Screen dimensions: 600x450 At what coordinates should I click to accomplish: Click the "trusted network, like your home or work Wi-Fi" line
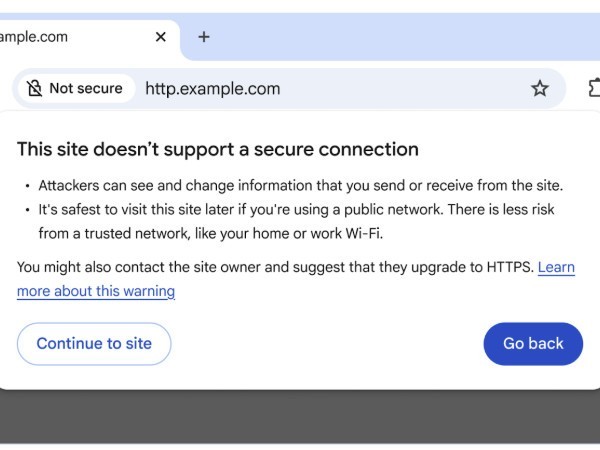tap(210, 233)
